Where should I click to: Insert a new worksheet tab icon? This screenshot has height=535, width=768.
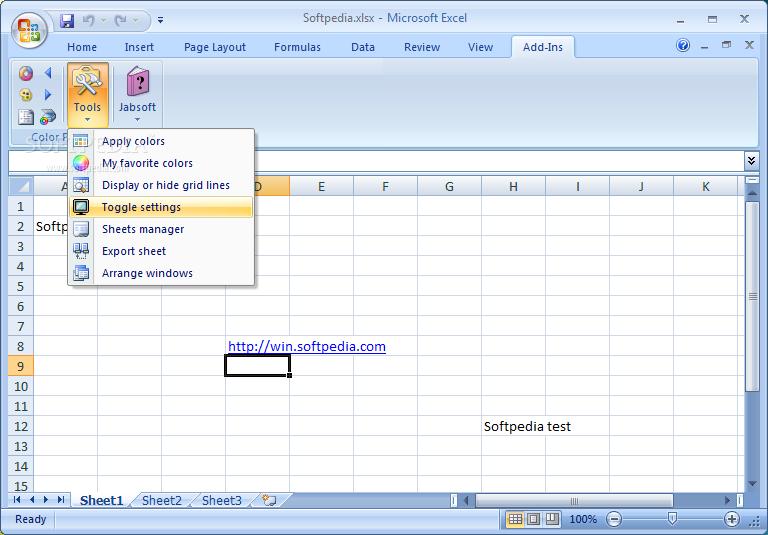click(x=269, y=500)
